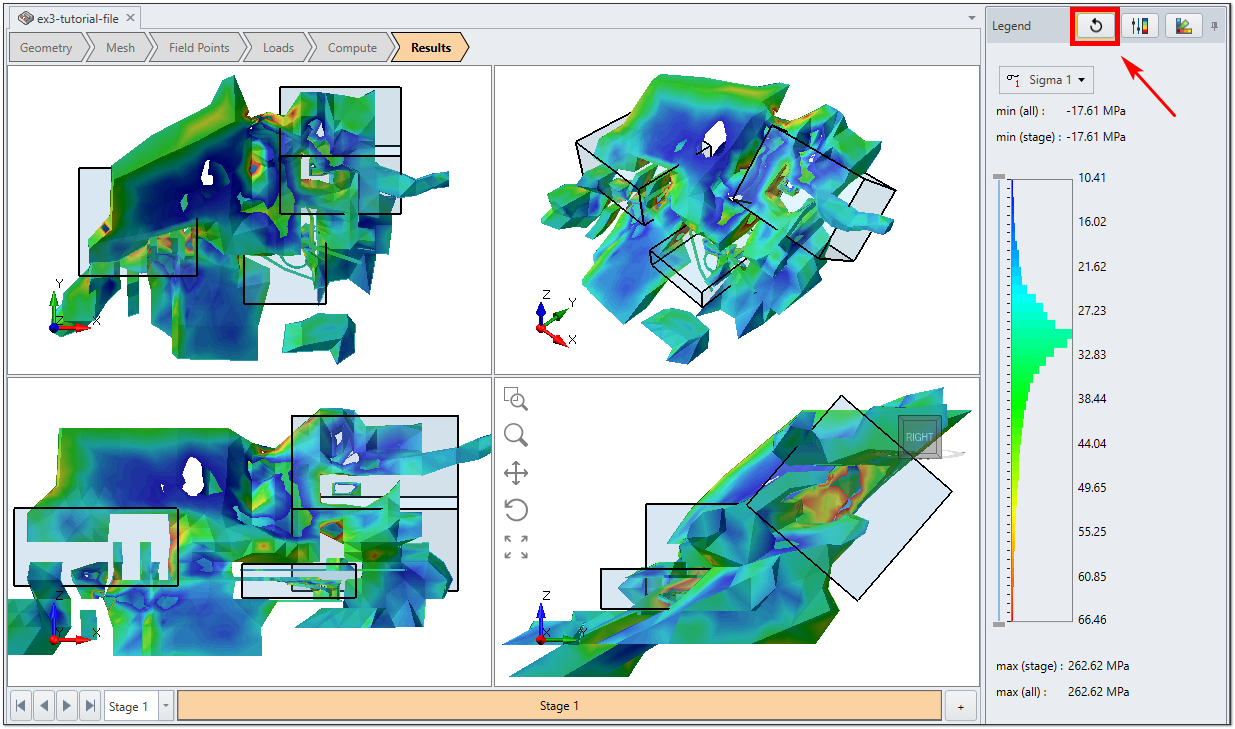This screenshot has width=1235, height=729.
Task: Select the Pan tool
Action: (x=516, y=473)
